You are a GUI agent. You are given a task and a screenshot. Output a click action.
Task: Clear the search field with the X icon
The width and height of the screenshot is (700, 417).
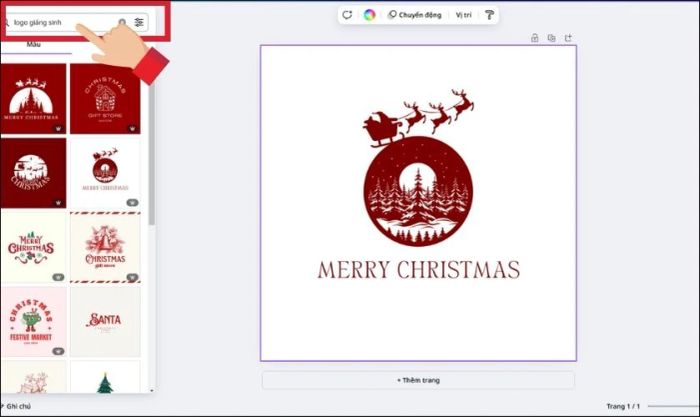[122, 21]
